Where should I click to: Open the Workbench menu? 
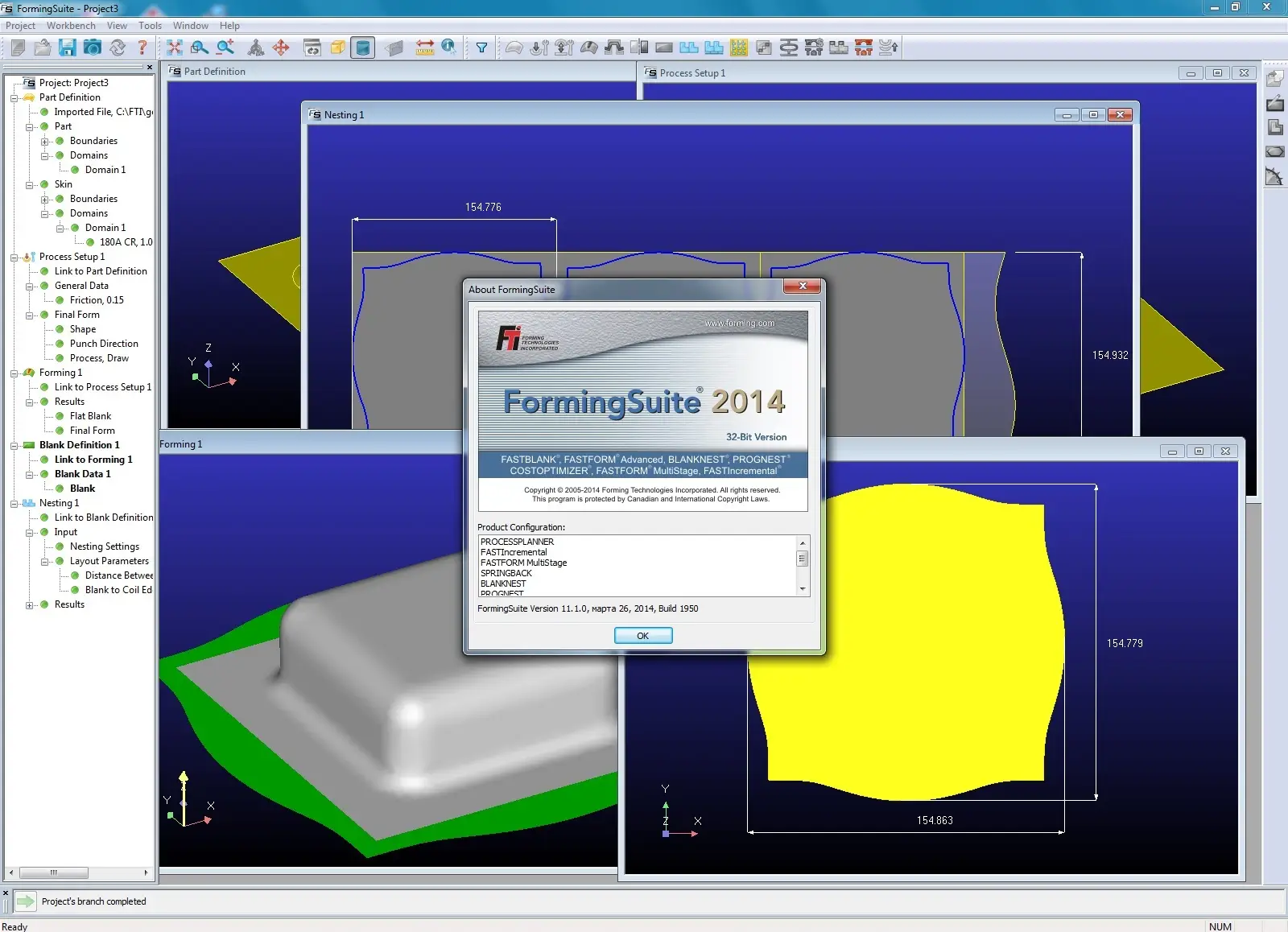71,25
